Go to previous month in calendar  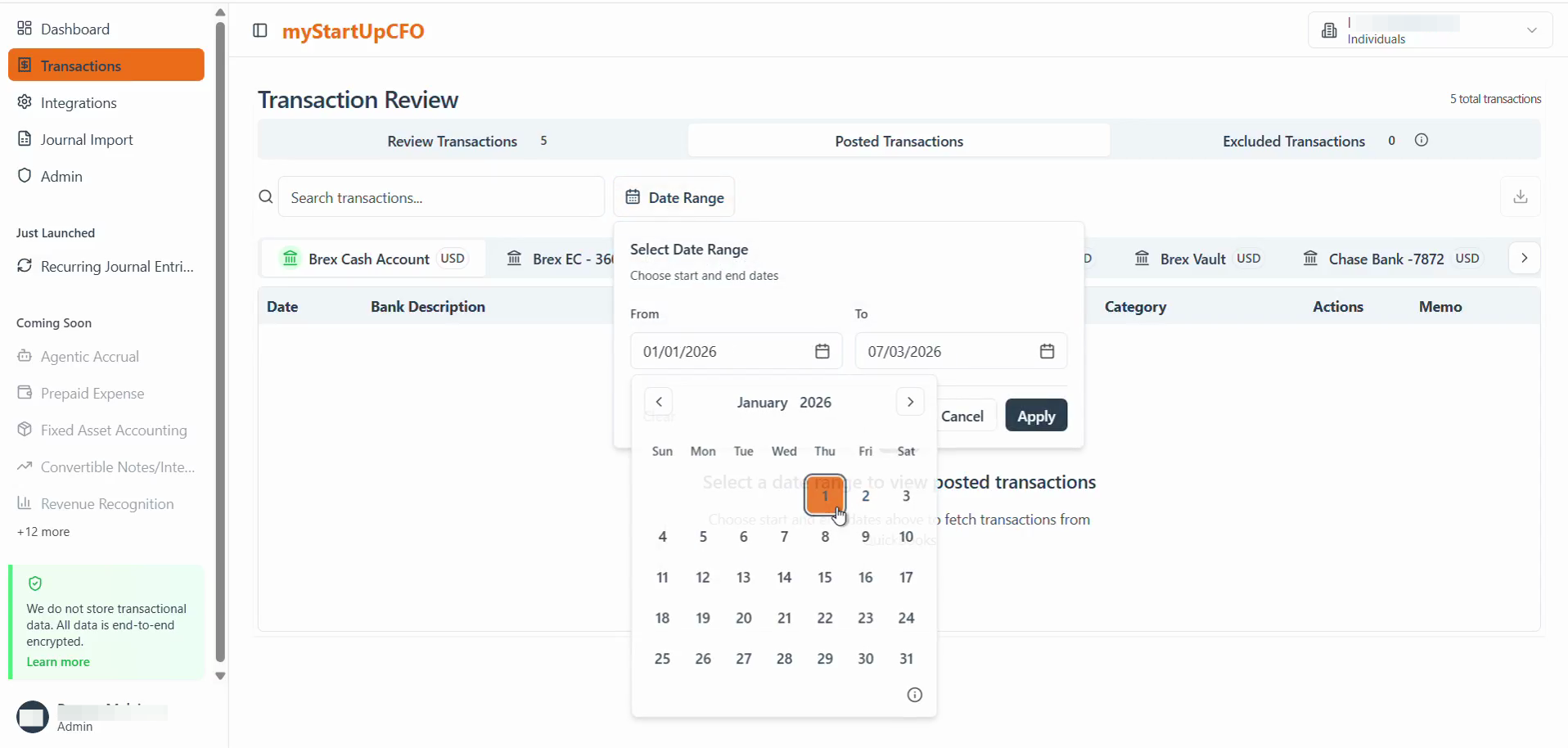pos(659,402)
